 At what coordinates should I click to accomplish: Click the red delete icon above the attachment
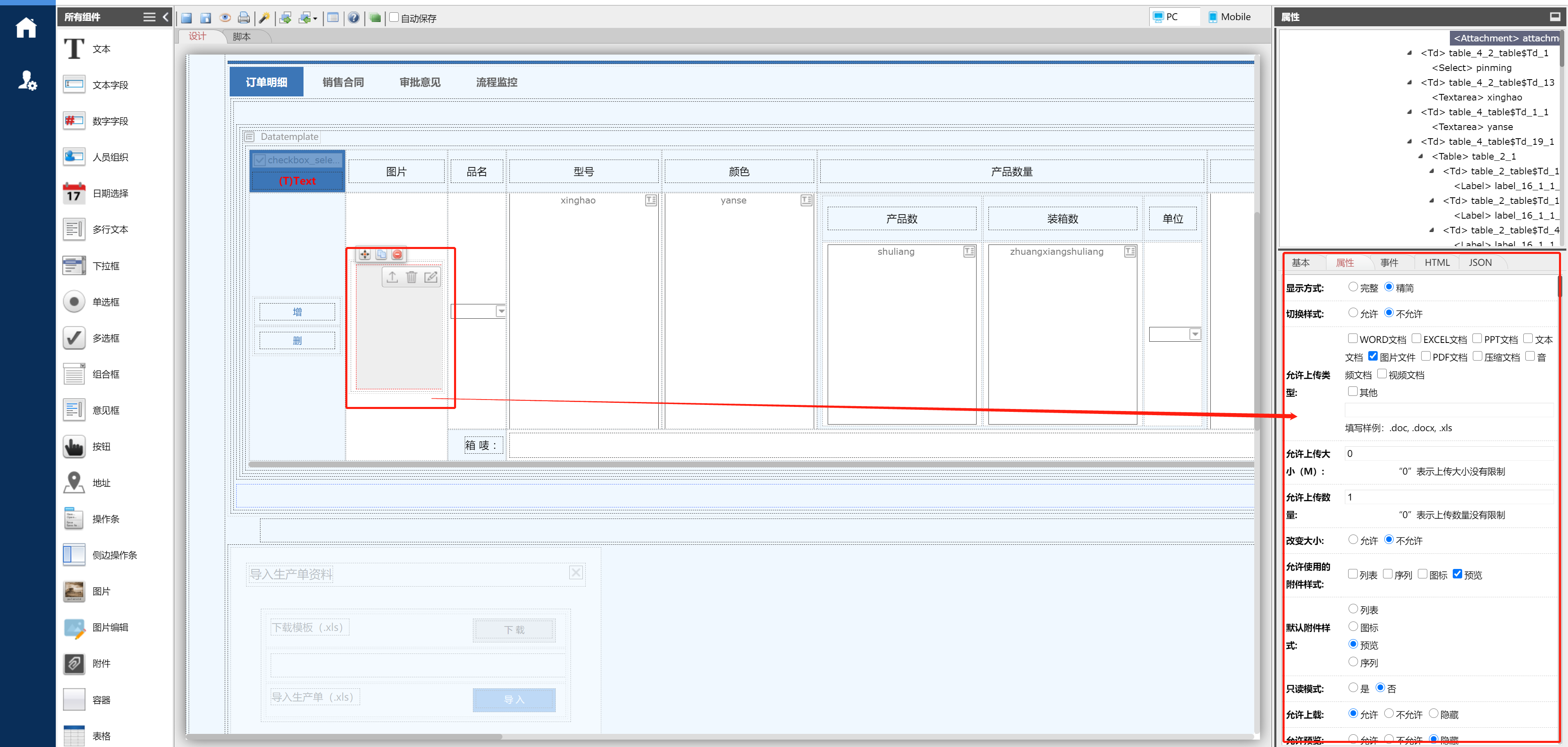[x=397, y=254]
